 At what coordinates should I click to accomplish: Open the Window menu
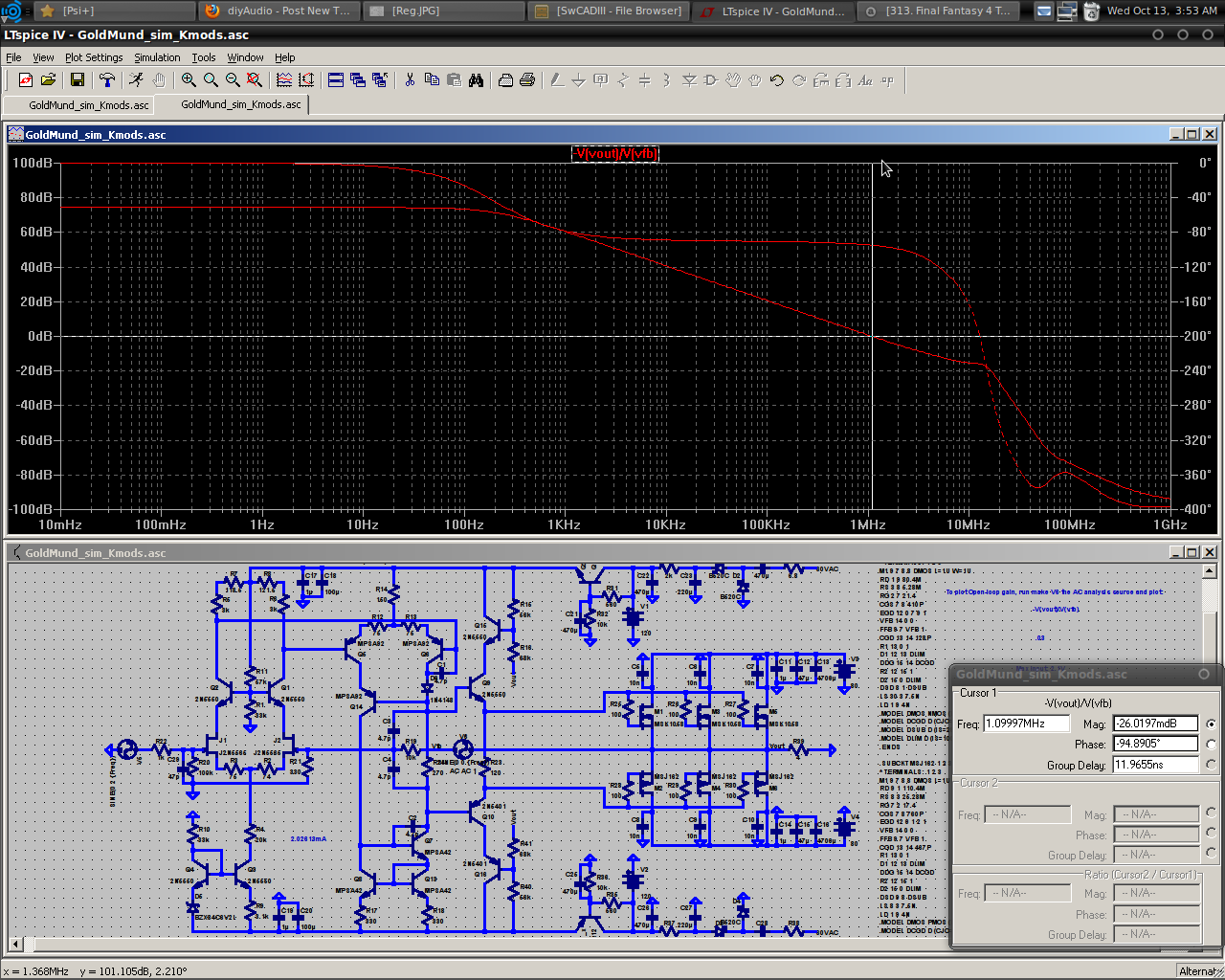(245, 57)
